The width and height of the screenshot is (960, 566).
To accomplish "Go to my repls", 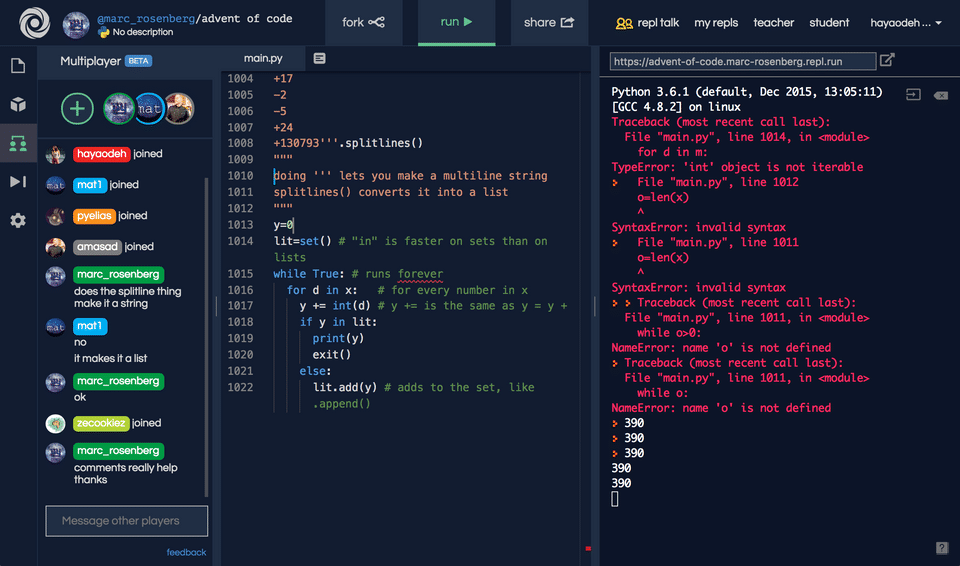I will coord(716,23).
